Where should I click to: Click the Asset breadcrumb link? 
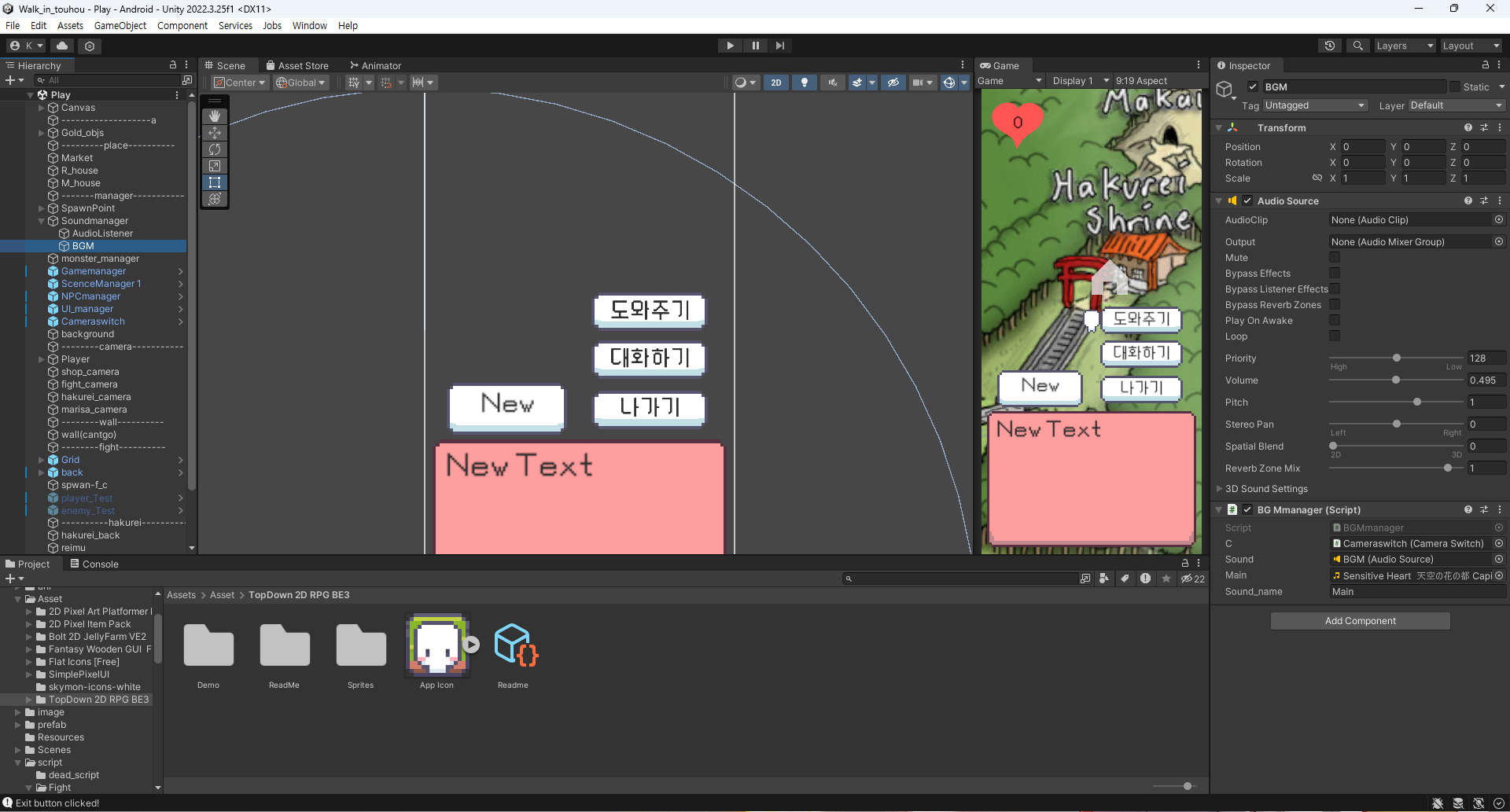click(222, 595)
